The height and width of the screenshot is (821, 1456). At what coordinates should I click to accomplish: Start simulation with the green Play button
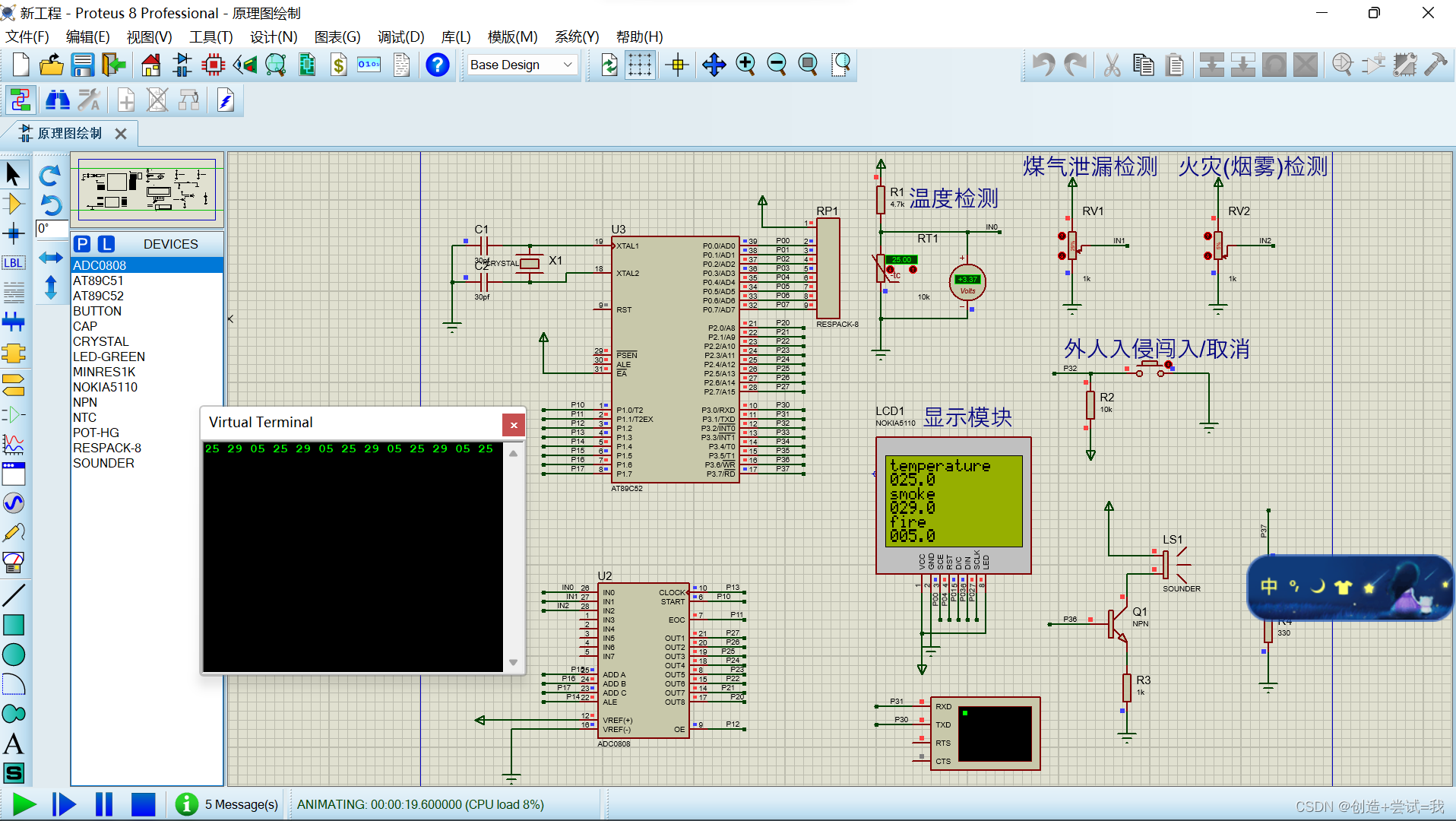point(24,804)
